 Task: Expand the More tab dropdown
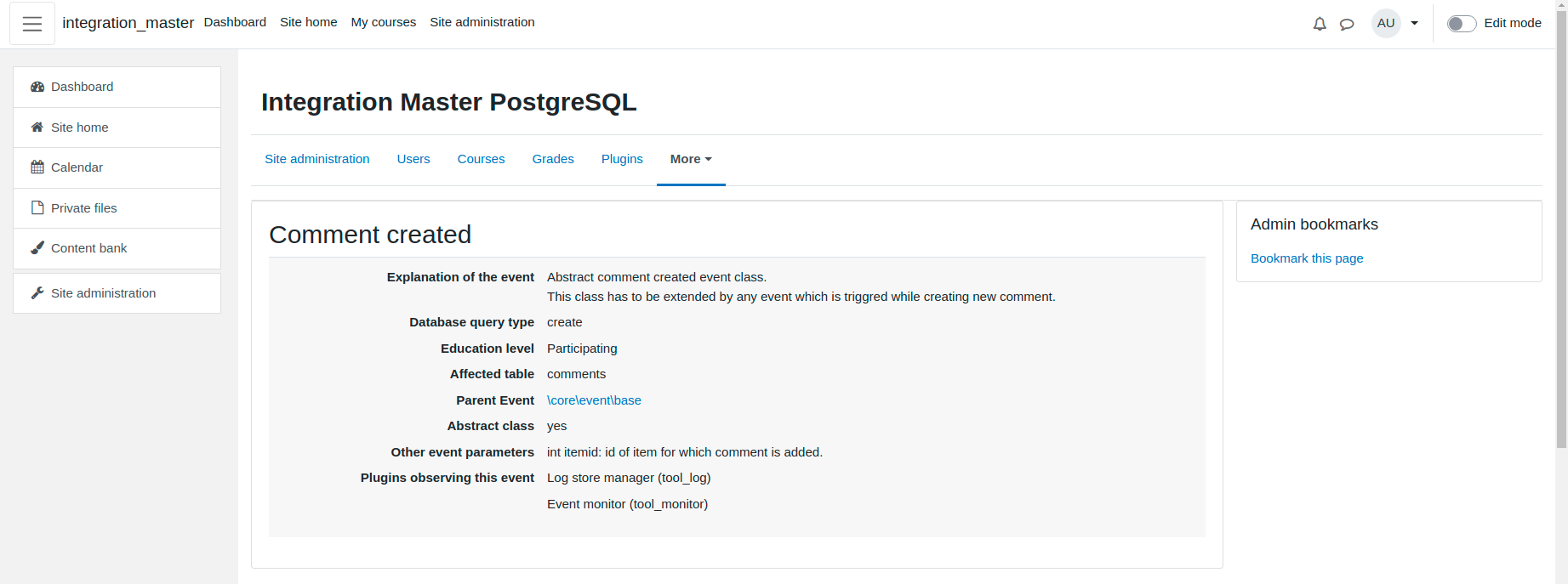click(x=691, y=159)
